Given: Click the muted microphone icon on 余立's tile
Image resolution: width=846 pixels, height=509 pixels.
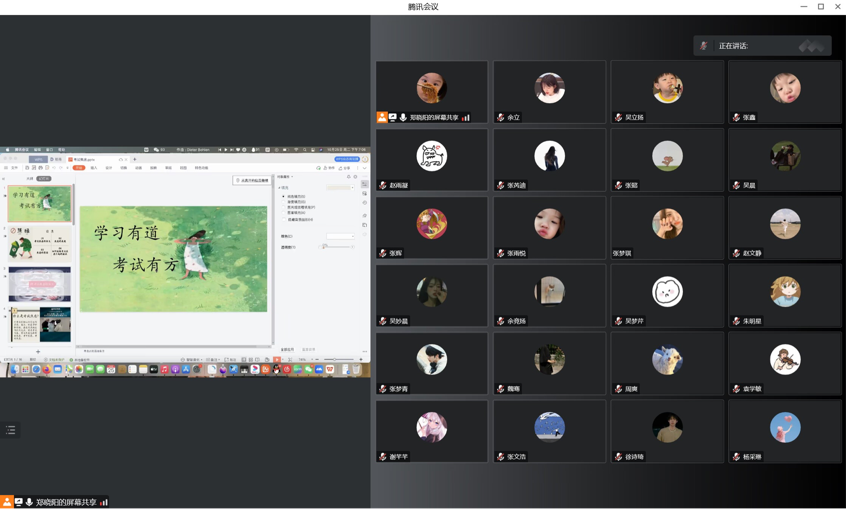Looking at the screenshot, I should 501,118.
